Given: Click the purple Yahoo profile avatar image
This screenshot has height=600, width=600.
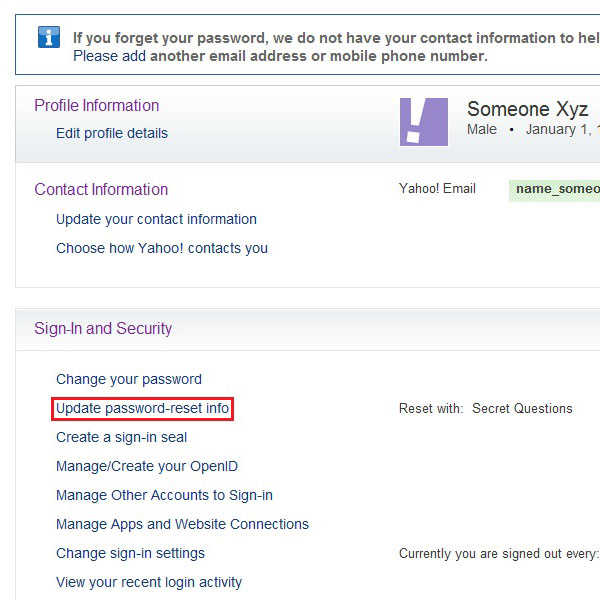Looking at the screenshot, I should point(424,122).
